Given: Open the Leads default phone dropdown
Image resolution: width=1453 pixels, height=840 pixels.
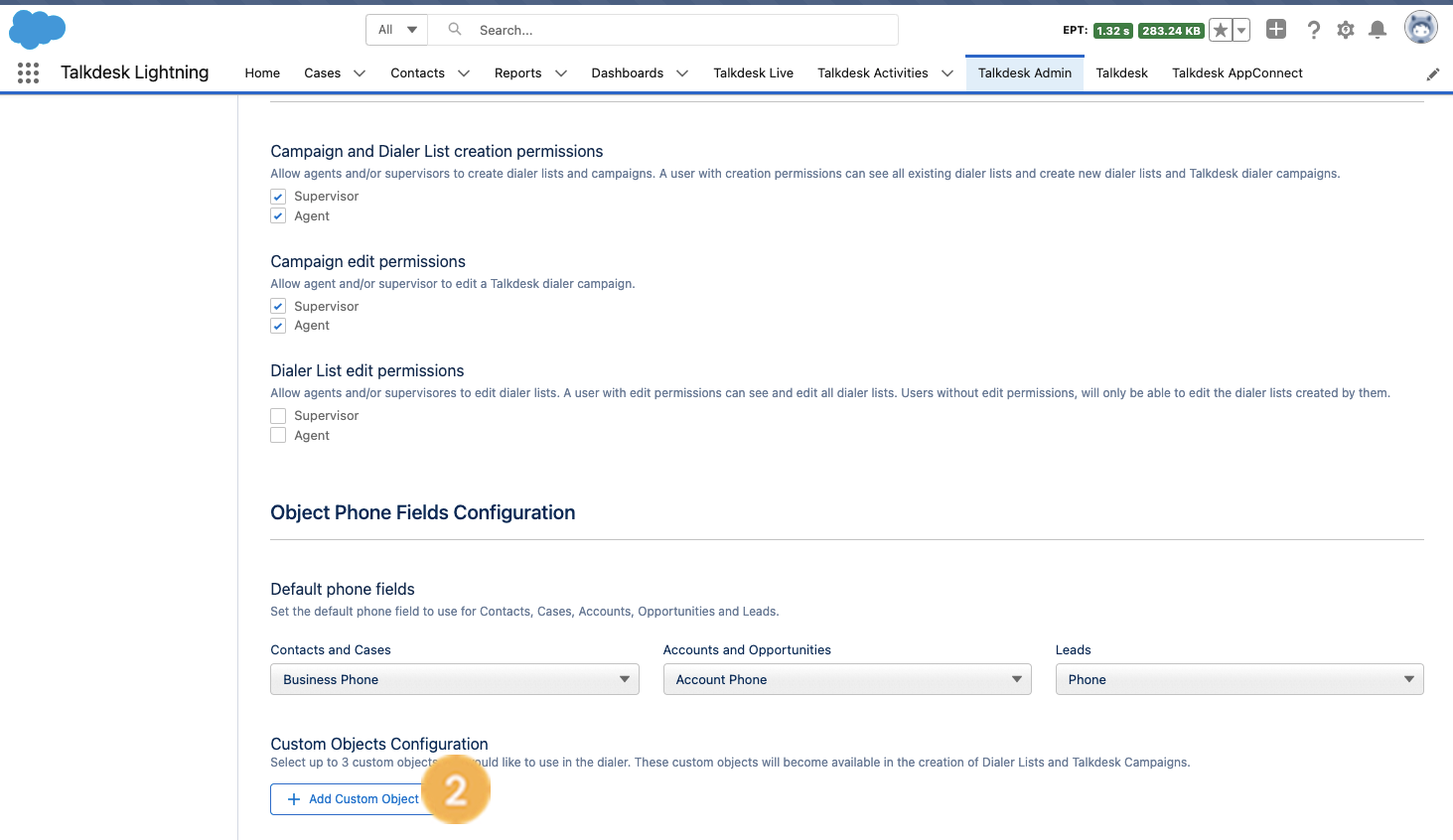Looking at the screenshot, I should 1238,679.
